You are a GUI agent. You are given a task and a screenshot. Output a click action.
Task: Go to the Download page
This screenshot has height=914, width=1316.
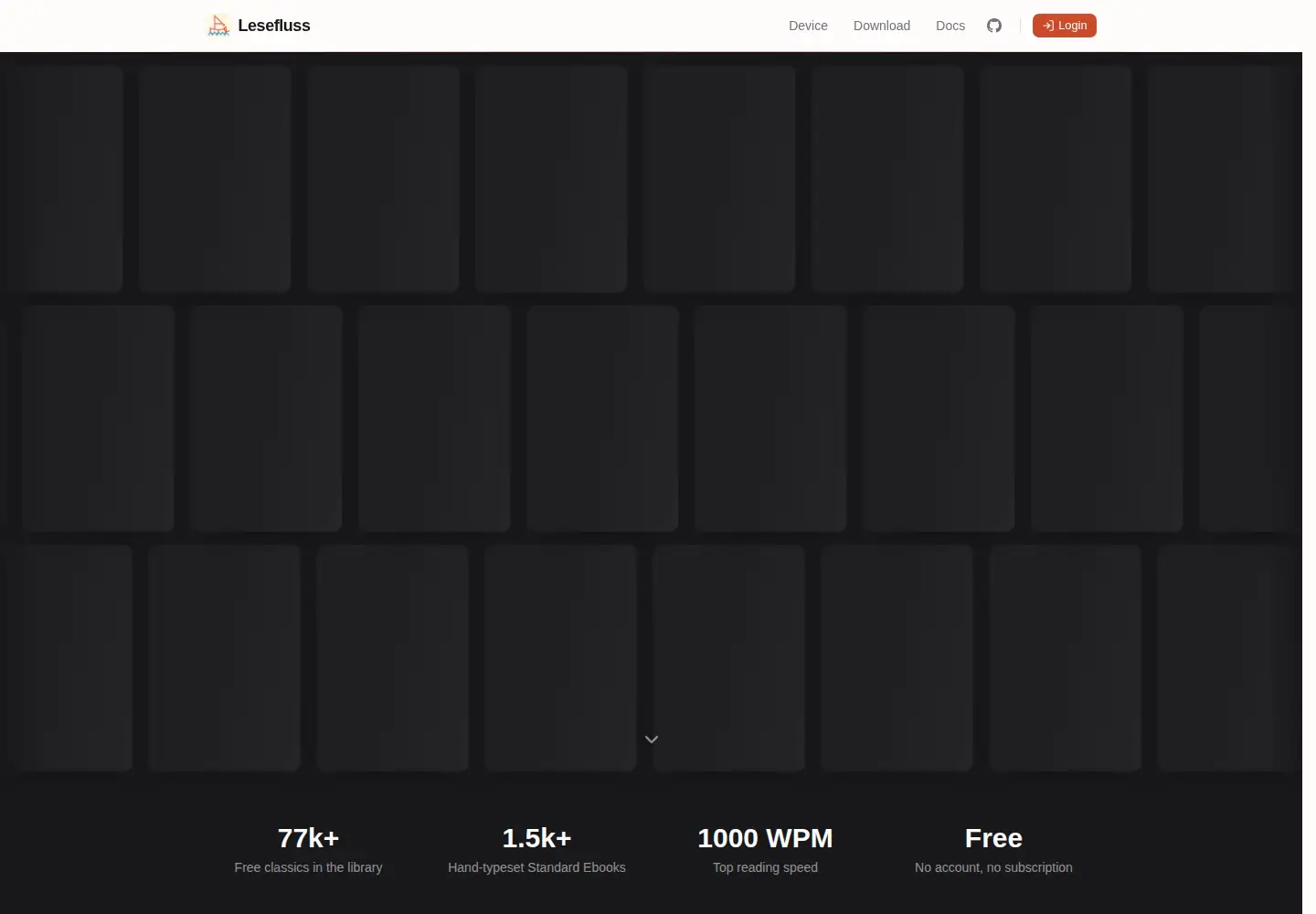click(882, 26)
